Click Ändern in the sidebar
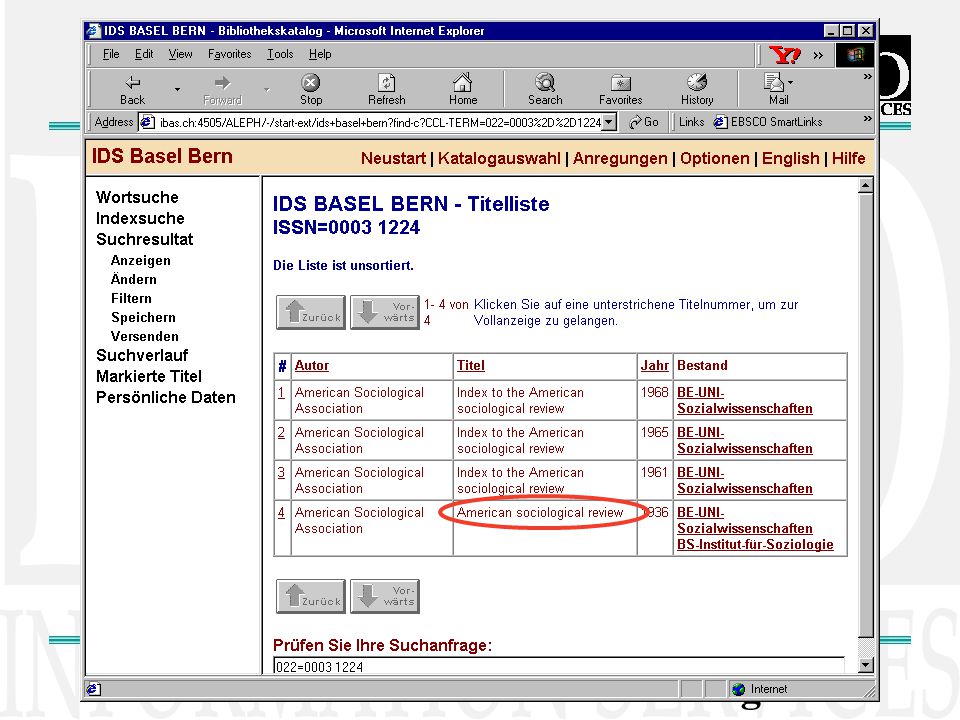 pyautogui.click(x=133, y=279)
